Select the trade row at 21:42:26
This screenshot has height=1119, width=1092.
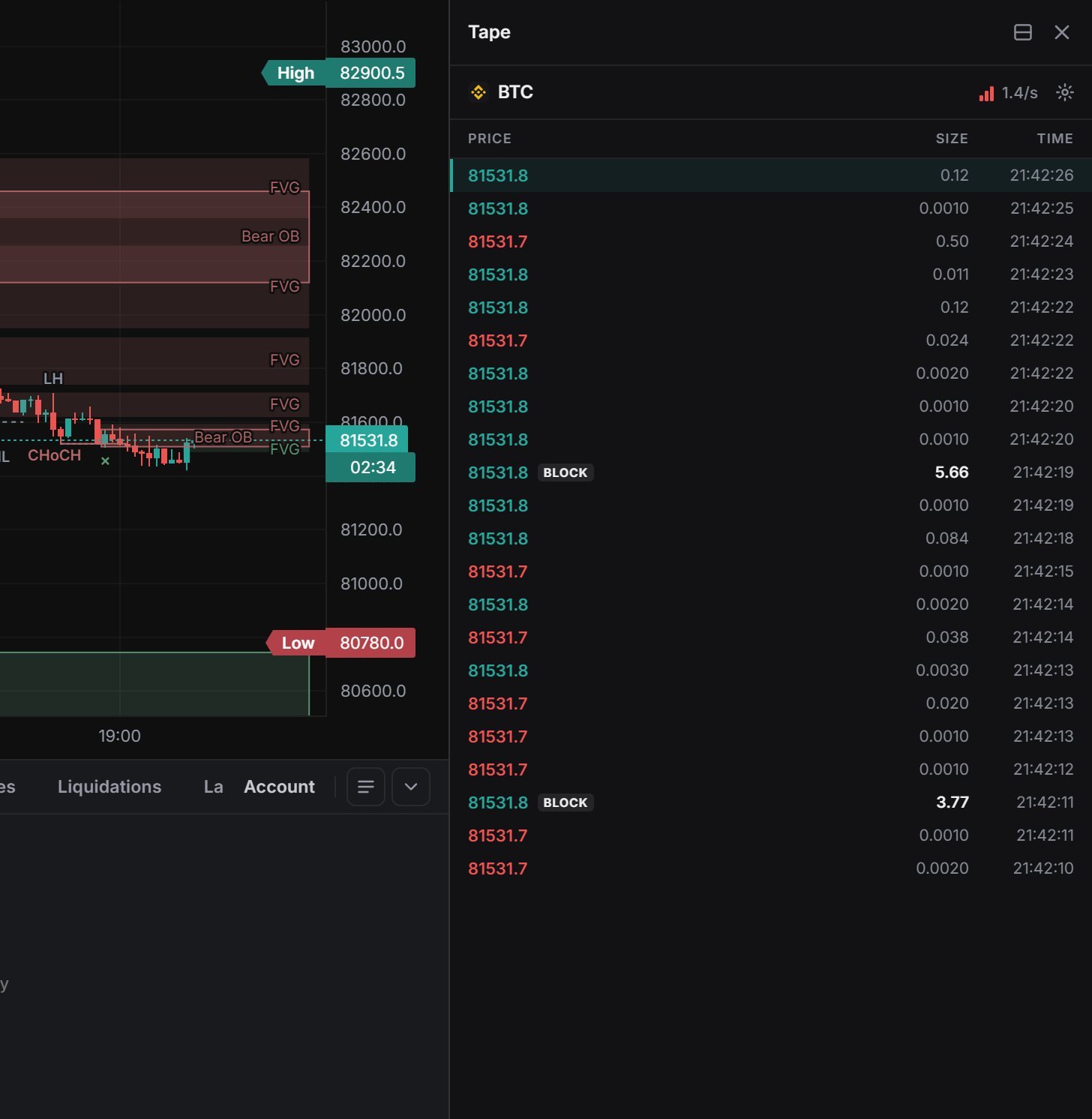click(771, 175)
